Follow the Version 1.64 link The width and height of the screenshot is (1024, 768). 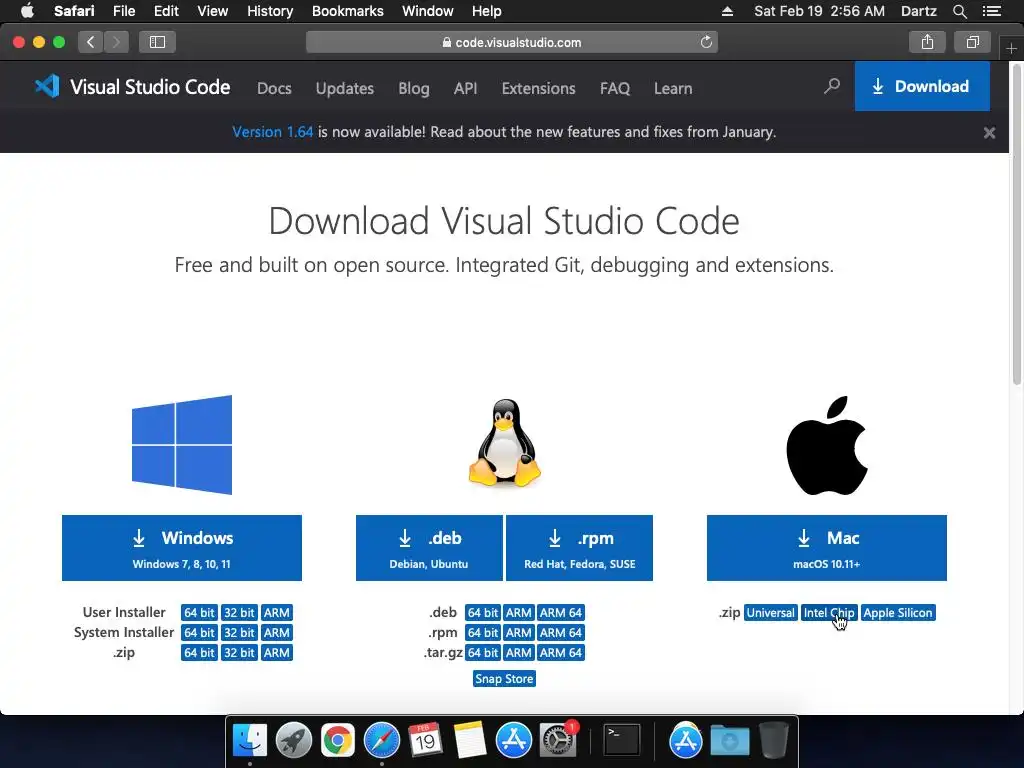click(x=272, y=132)
